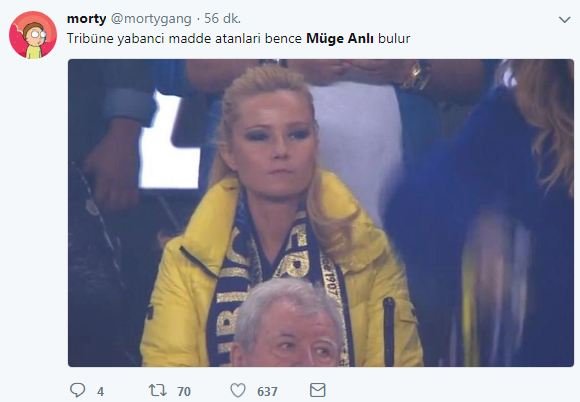Open the attached stadium photo

coord(321,213)
